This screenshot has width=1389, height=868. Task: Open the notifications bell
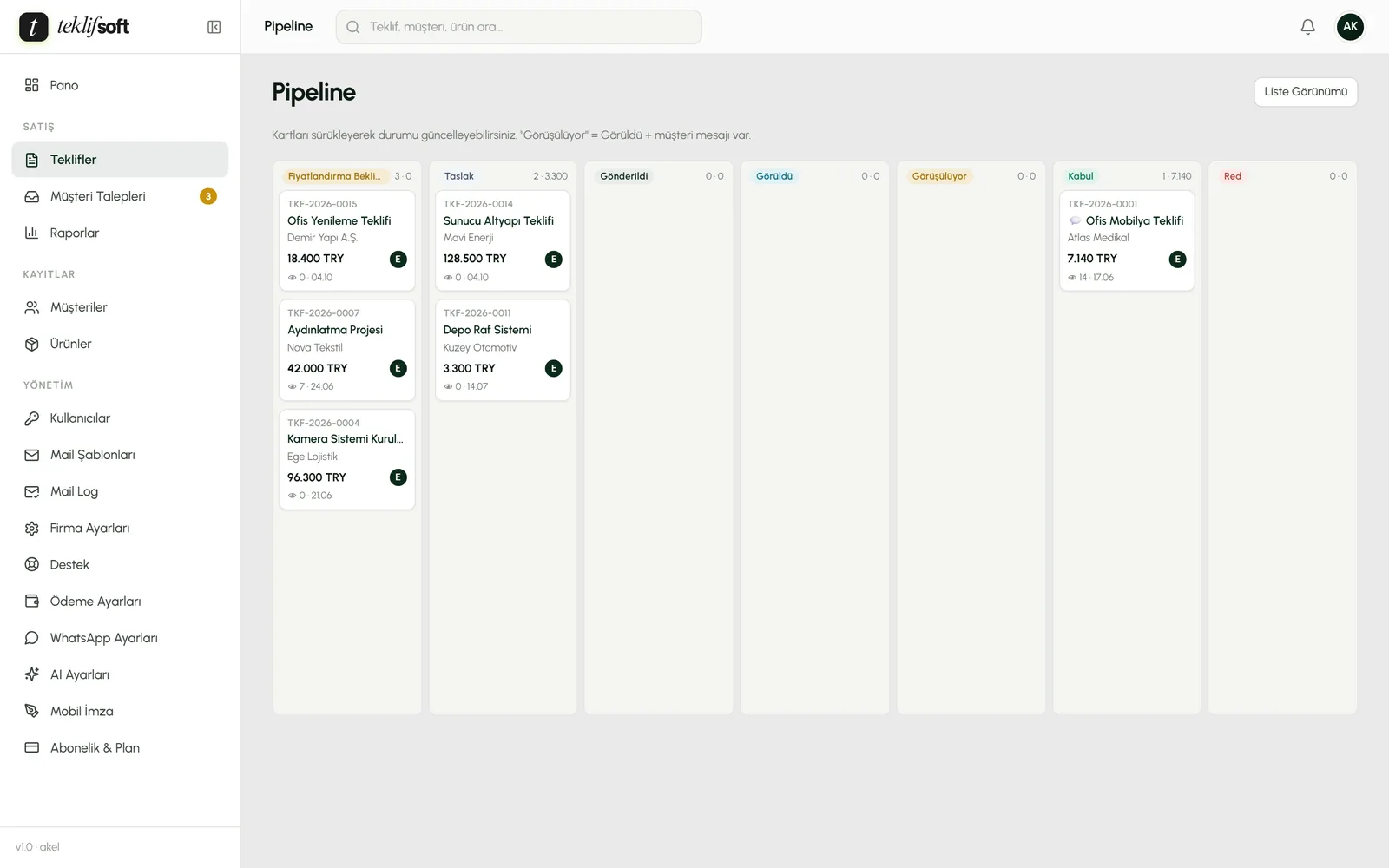pyautogui.click(x=1307, y=27)
